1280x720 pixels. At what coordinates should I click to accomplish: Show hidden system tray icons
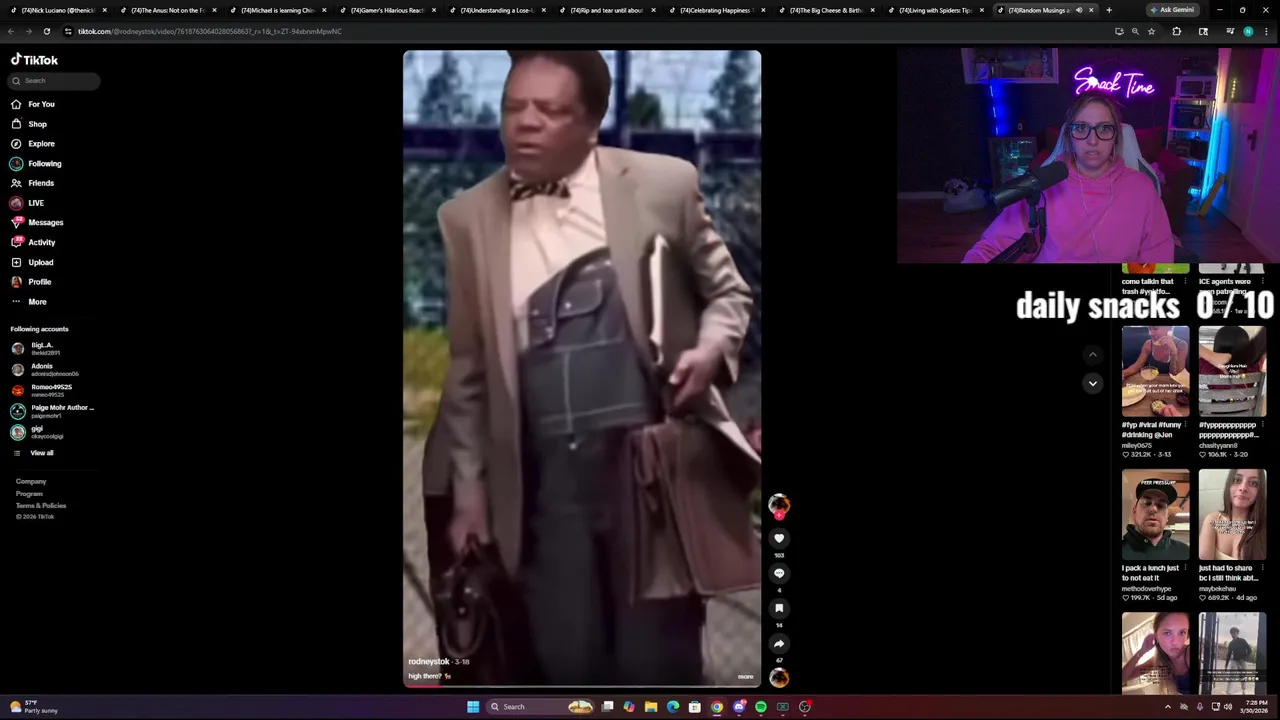click(x=1167, y=707)
